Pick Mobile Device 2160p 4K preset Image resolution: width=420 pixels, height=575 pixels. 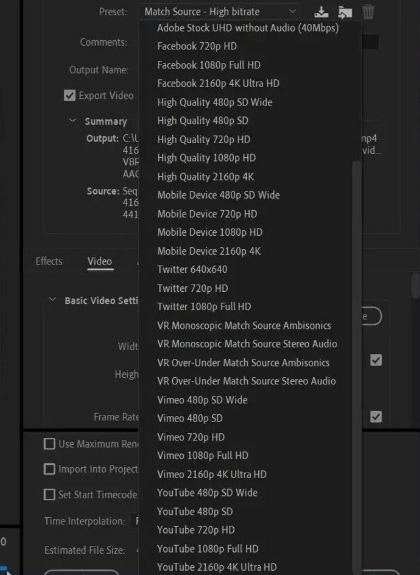[x=209, y=251]
